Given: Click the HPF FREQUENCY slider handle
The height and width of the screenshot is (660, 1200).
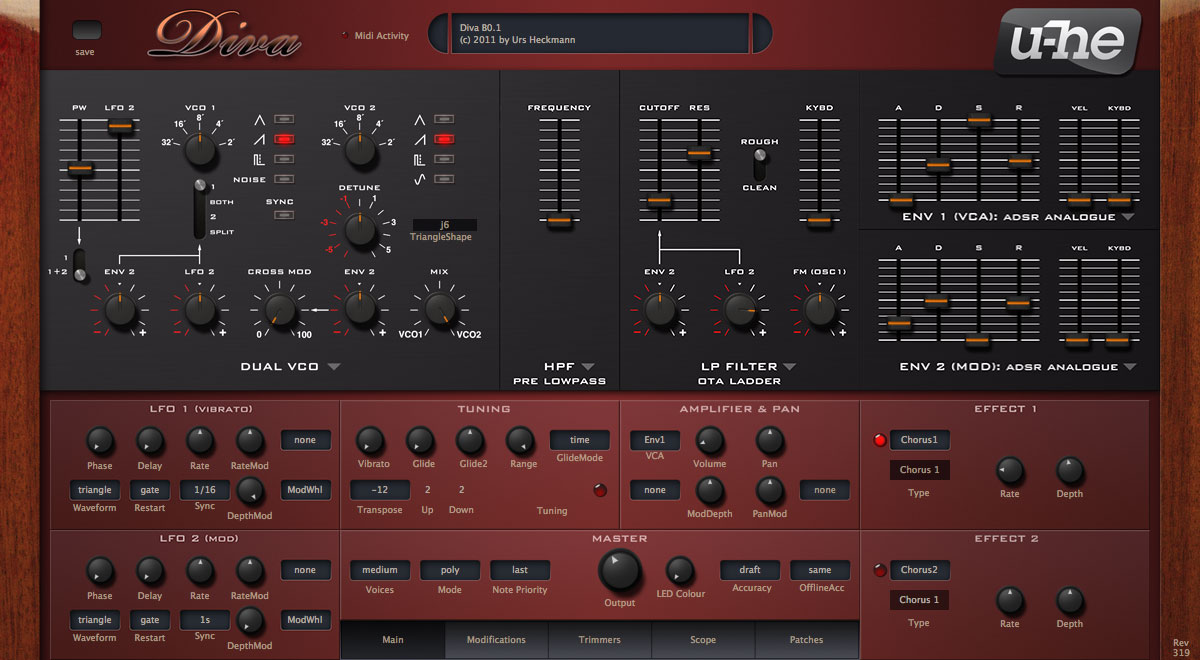Looking at the screenshot, I should click(561, 219).
